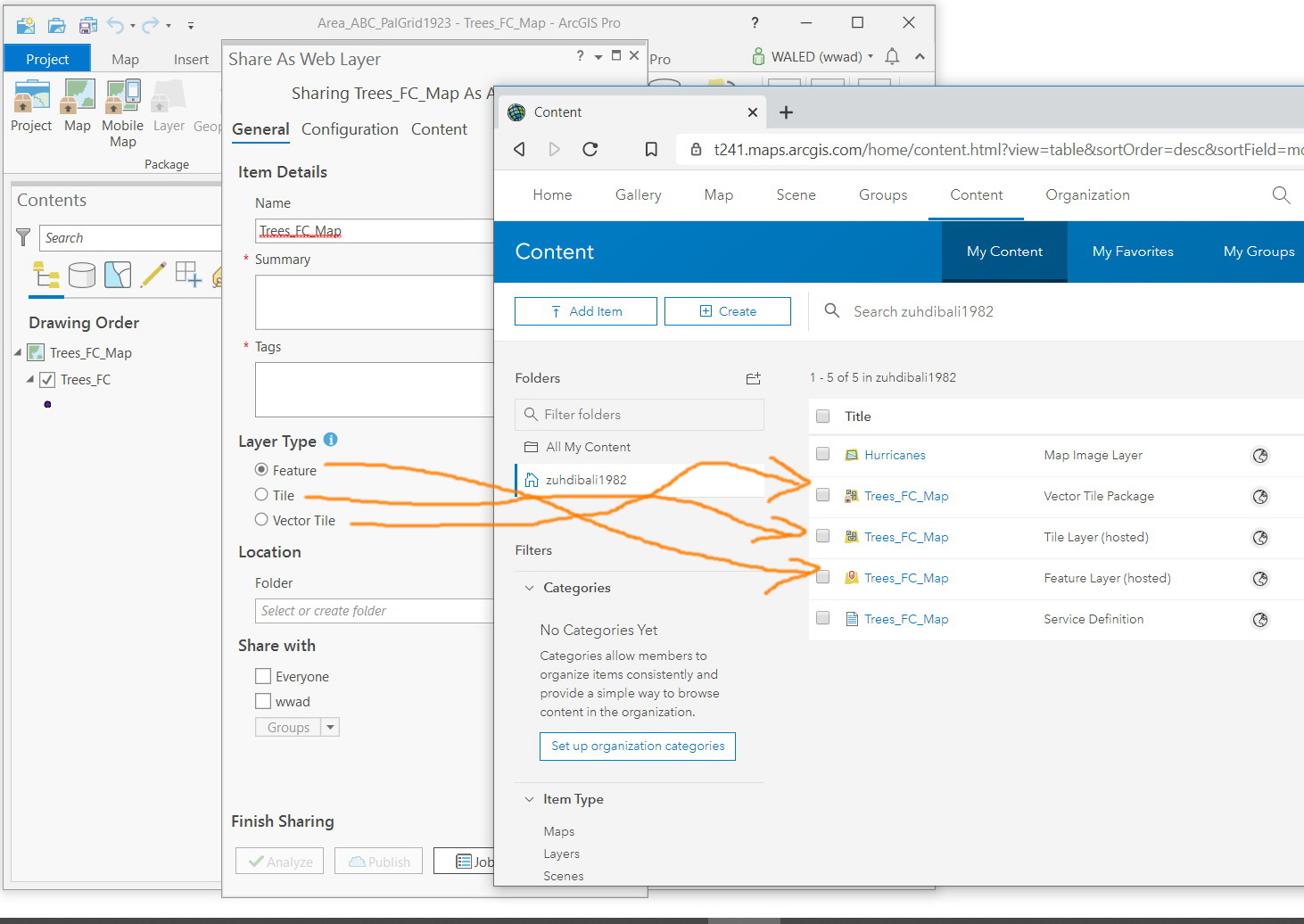The height and width of the screenshot is (924, 1304).
Task: Click the Filter folders input
Action: point(640,415)
